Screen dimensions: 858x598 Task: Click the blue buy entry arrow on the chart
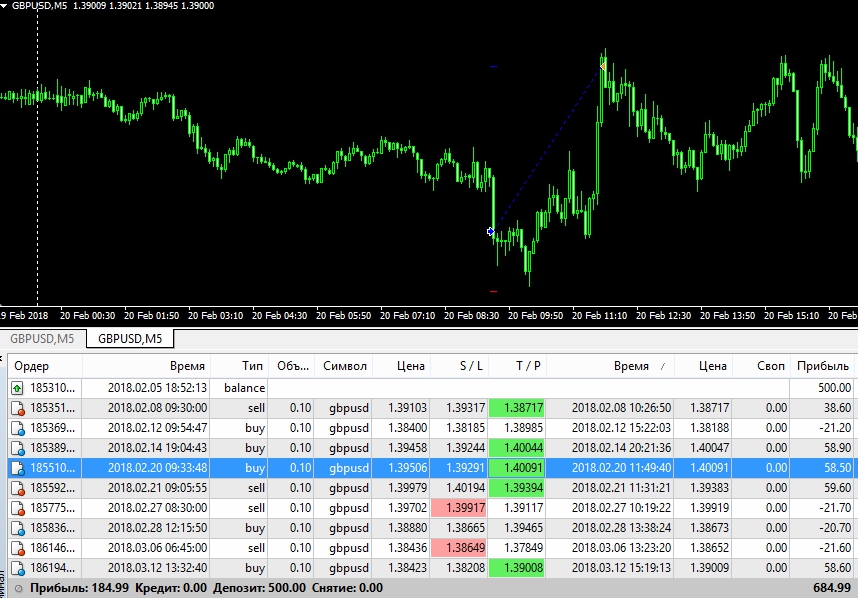pyautogui.click(x=490, y=231)
